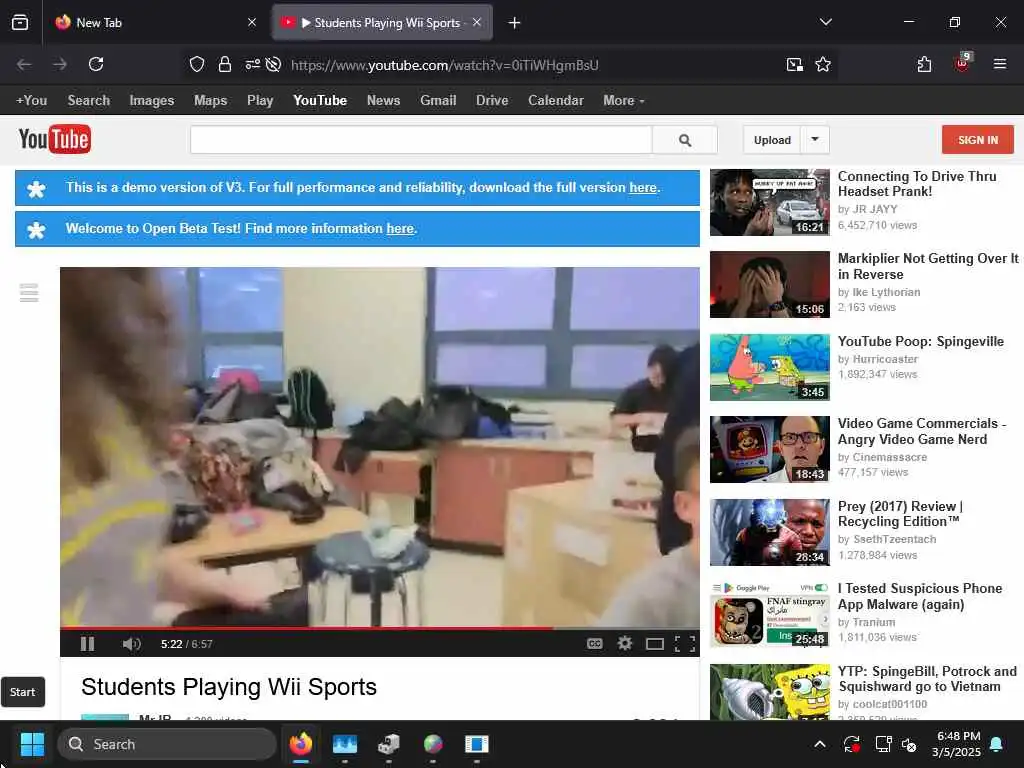This screenshot has width=1024, height=768.
Task: Open the Windows Start button
Action: pyautogui.click(x=32, y=744)
